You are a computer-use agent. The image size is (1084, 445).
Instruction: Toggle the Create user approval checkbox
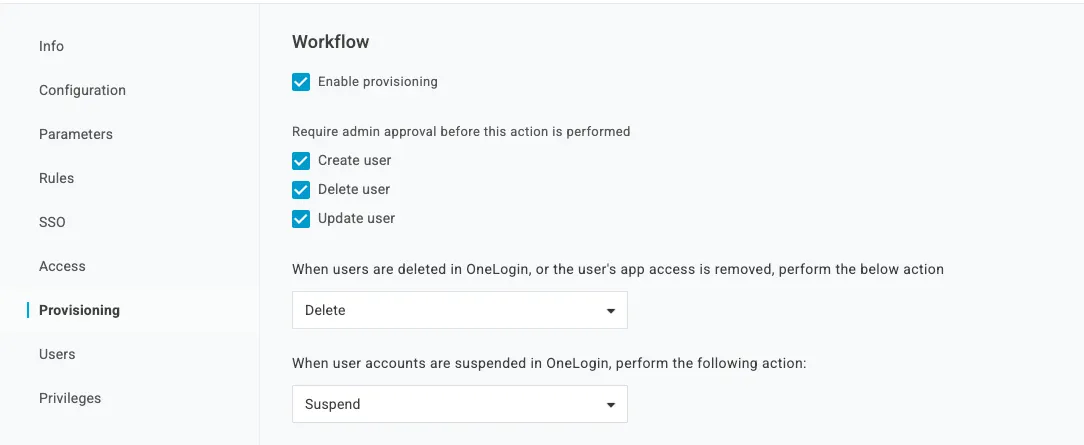(x=301, y=161)
